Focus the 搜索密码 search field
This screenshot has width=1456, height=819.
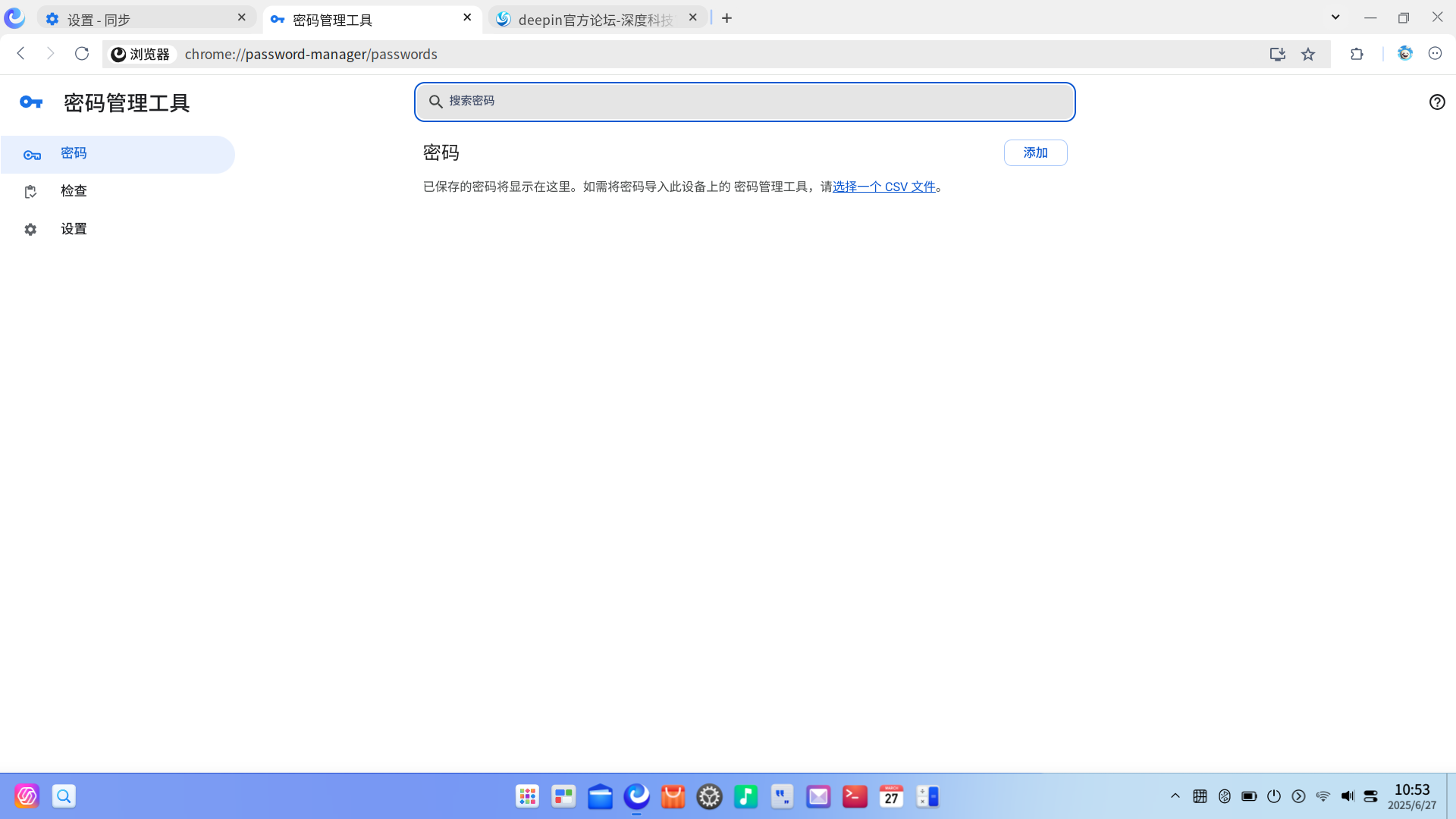coord(745,102)
